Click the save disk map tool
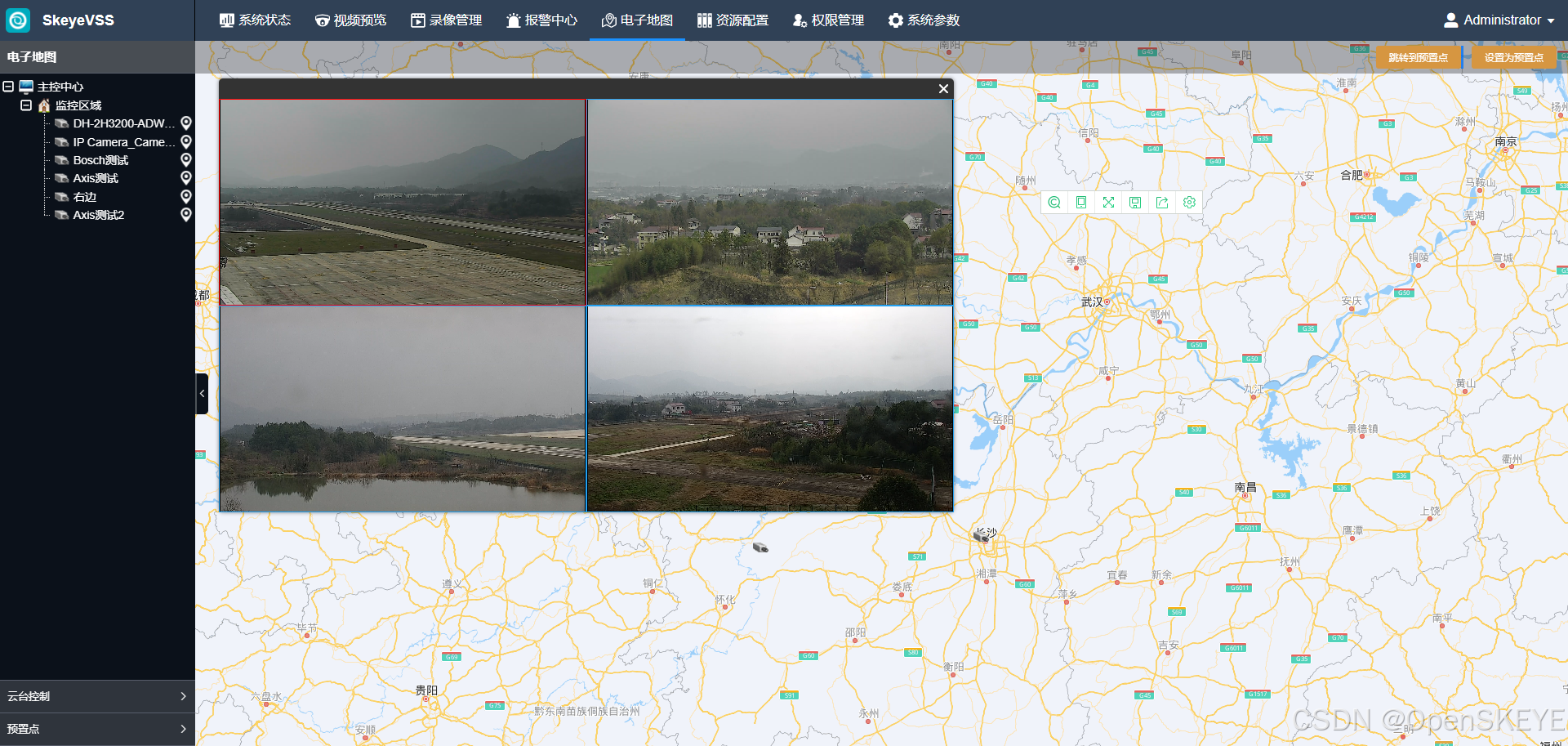 (x=1135, y=203)
